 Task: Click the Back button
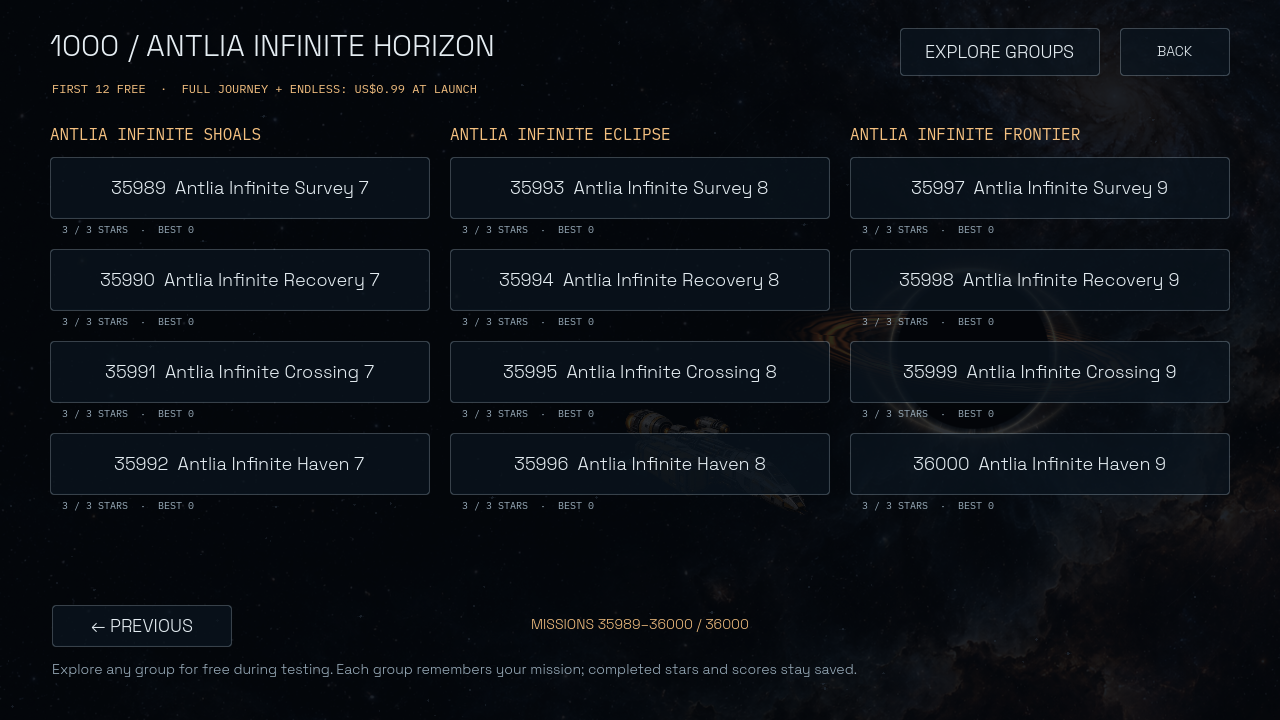tap(1175, 52)
